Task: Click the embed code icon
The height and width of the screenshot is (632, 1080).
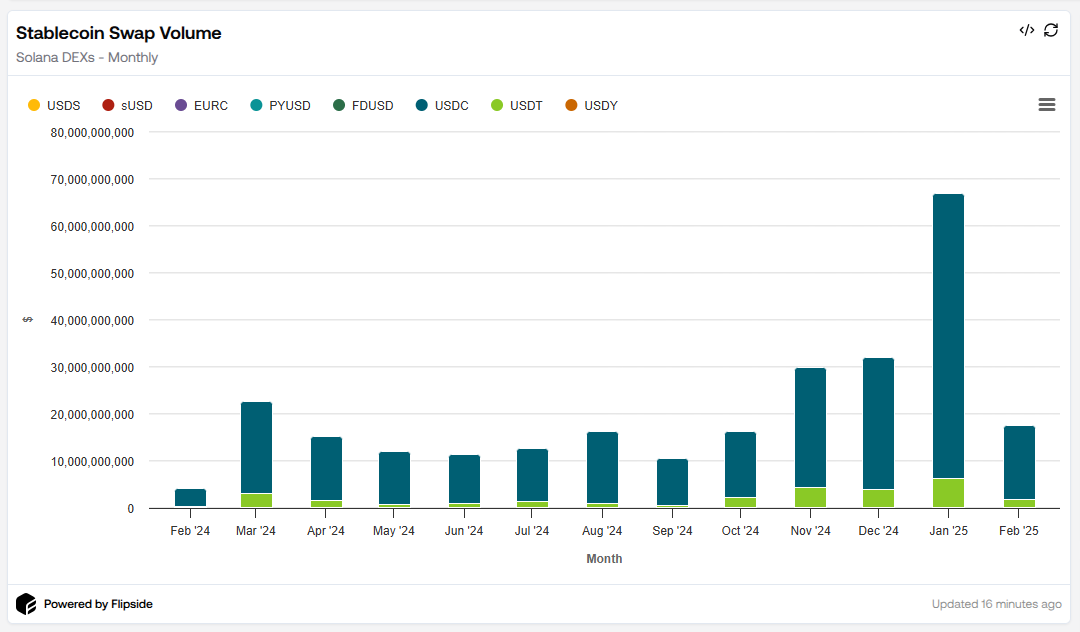Action: [x=1026, y=30]
